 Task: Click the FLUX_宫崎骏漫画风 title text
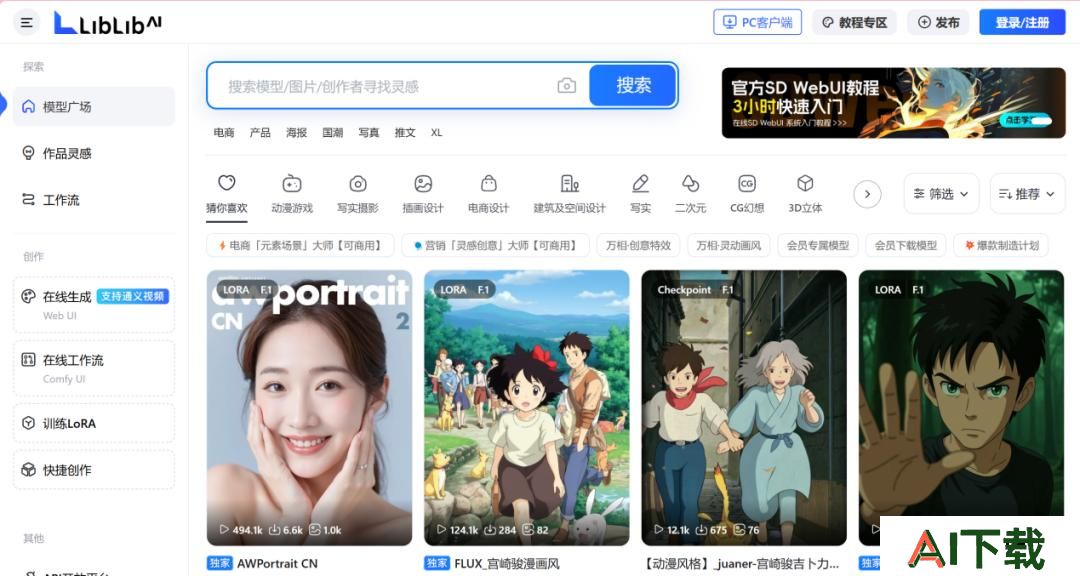(507, 564)
